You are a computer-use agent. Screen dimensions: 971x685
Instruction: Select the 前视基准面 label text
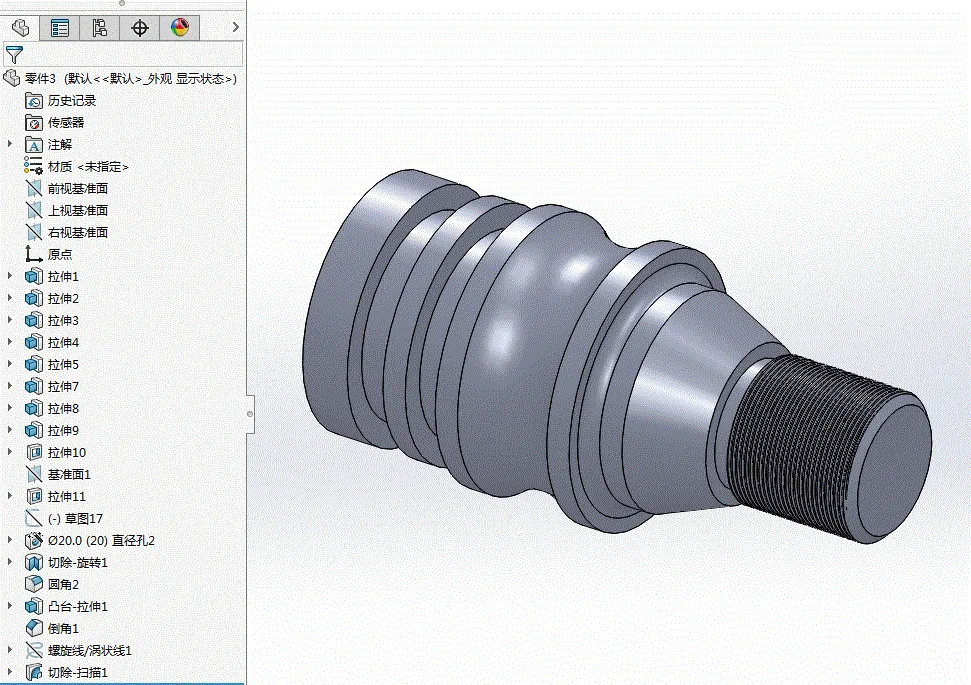(x=78, y=188)
